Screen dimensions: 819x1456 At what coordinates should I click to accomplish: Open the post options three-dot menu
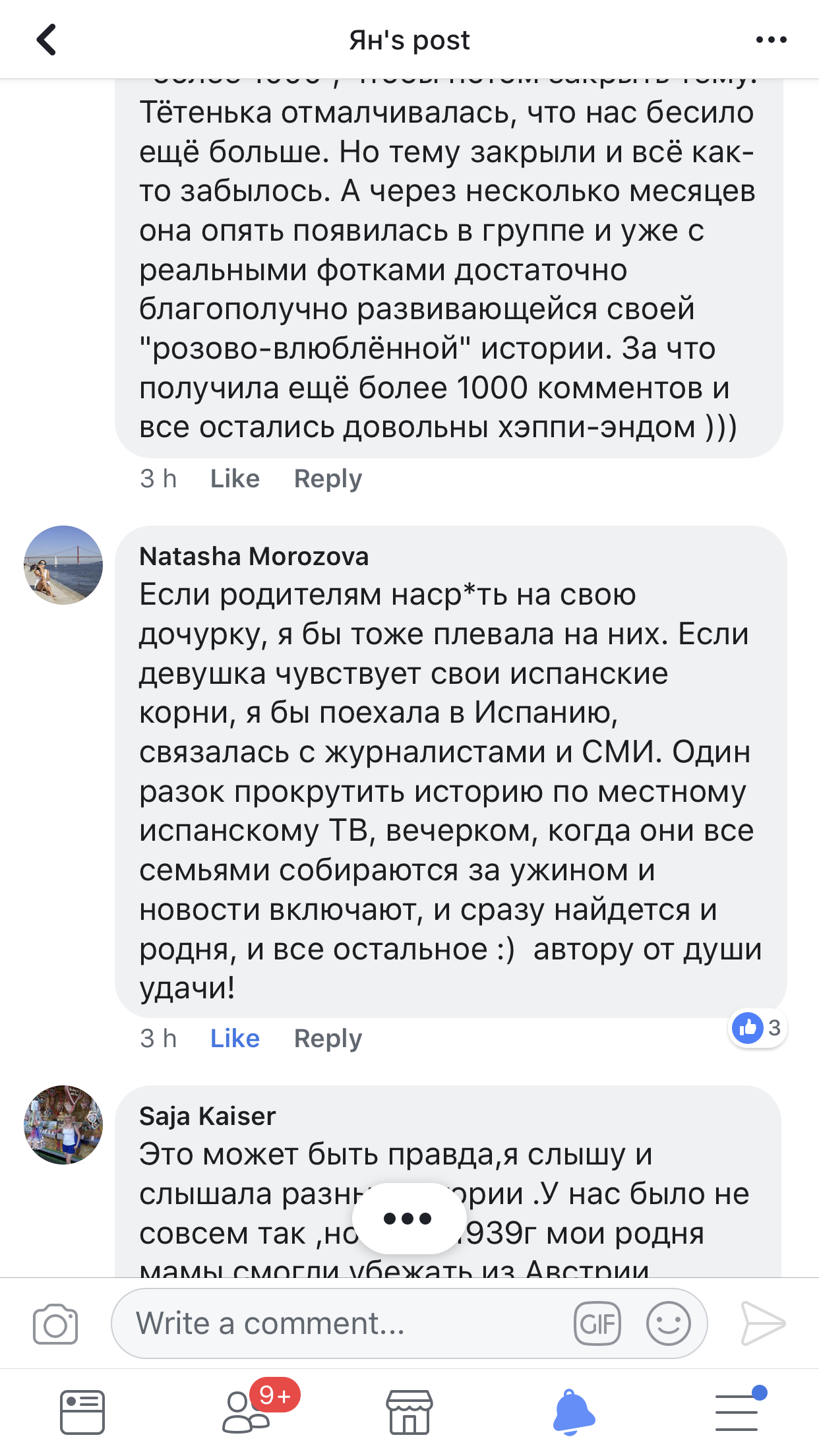point(771,40)
